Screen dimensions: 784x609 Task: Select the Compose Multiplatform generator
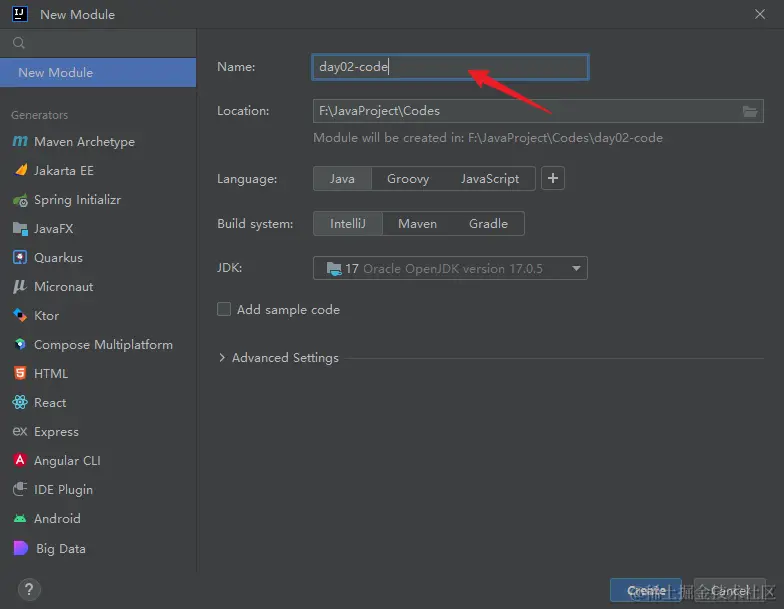[92, 345]
